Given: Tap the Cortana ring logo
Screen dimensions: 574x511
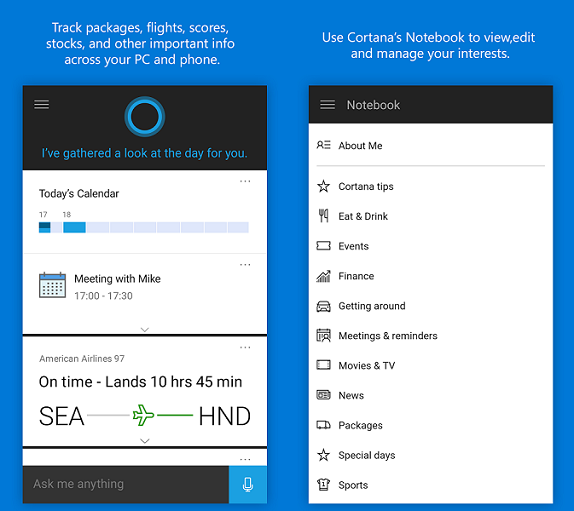Looking at the screenshot, I should coord(145,117).
